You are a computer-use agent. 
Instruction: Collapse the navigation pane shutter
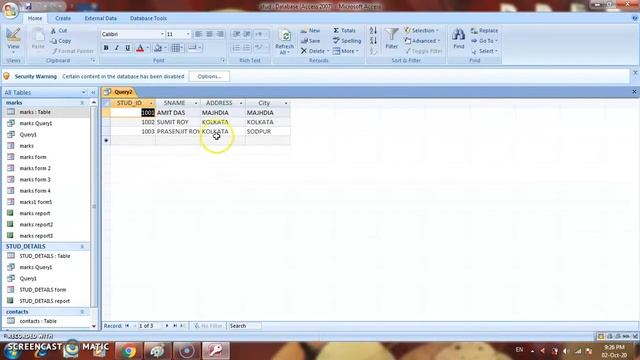[93, 93]
